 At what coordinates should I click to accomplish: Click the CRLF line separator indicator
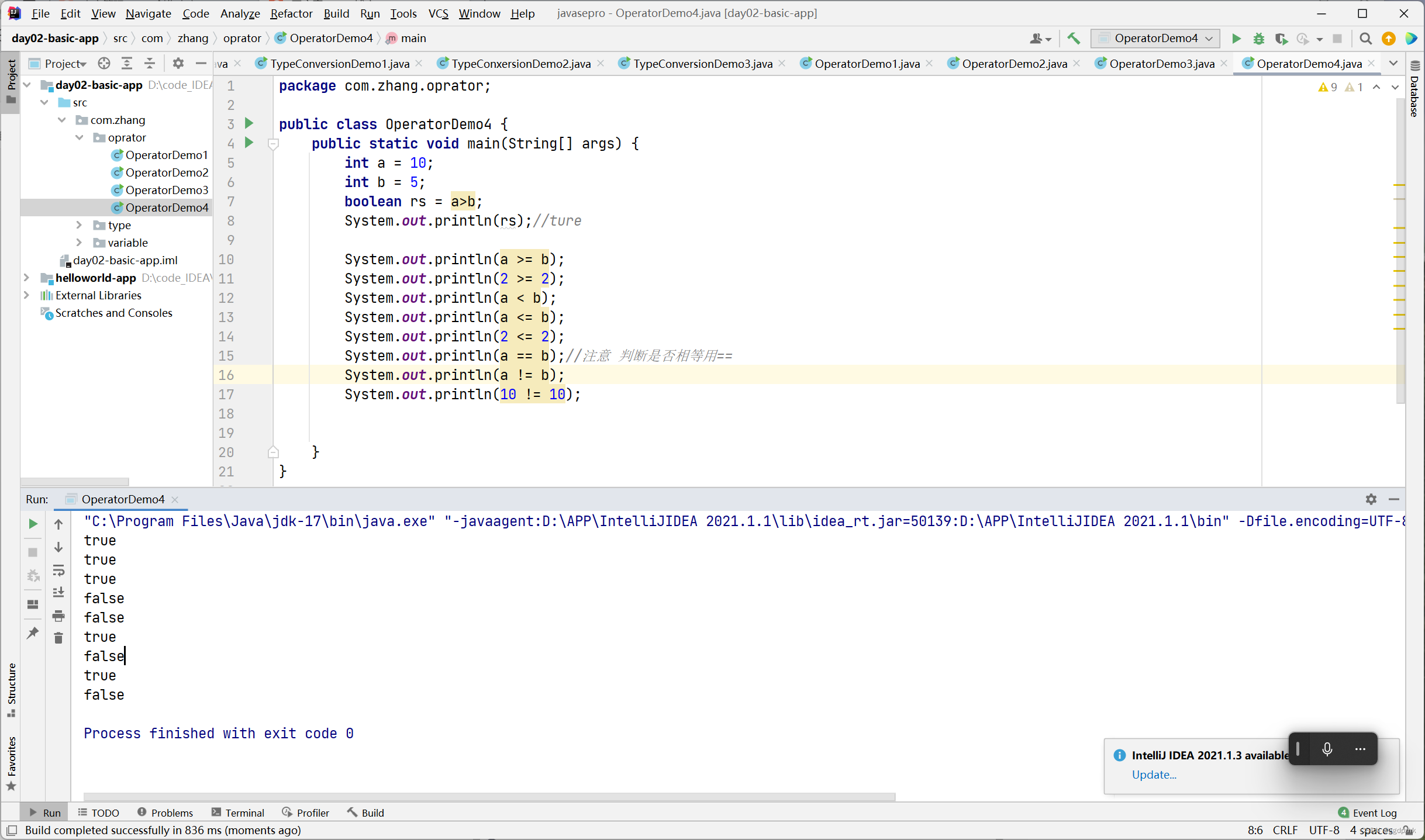pos(1285,830)
